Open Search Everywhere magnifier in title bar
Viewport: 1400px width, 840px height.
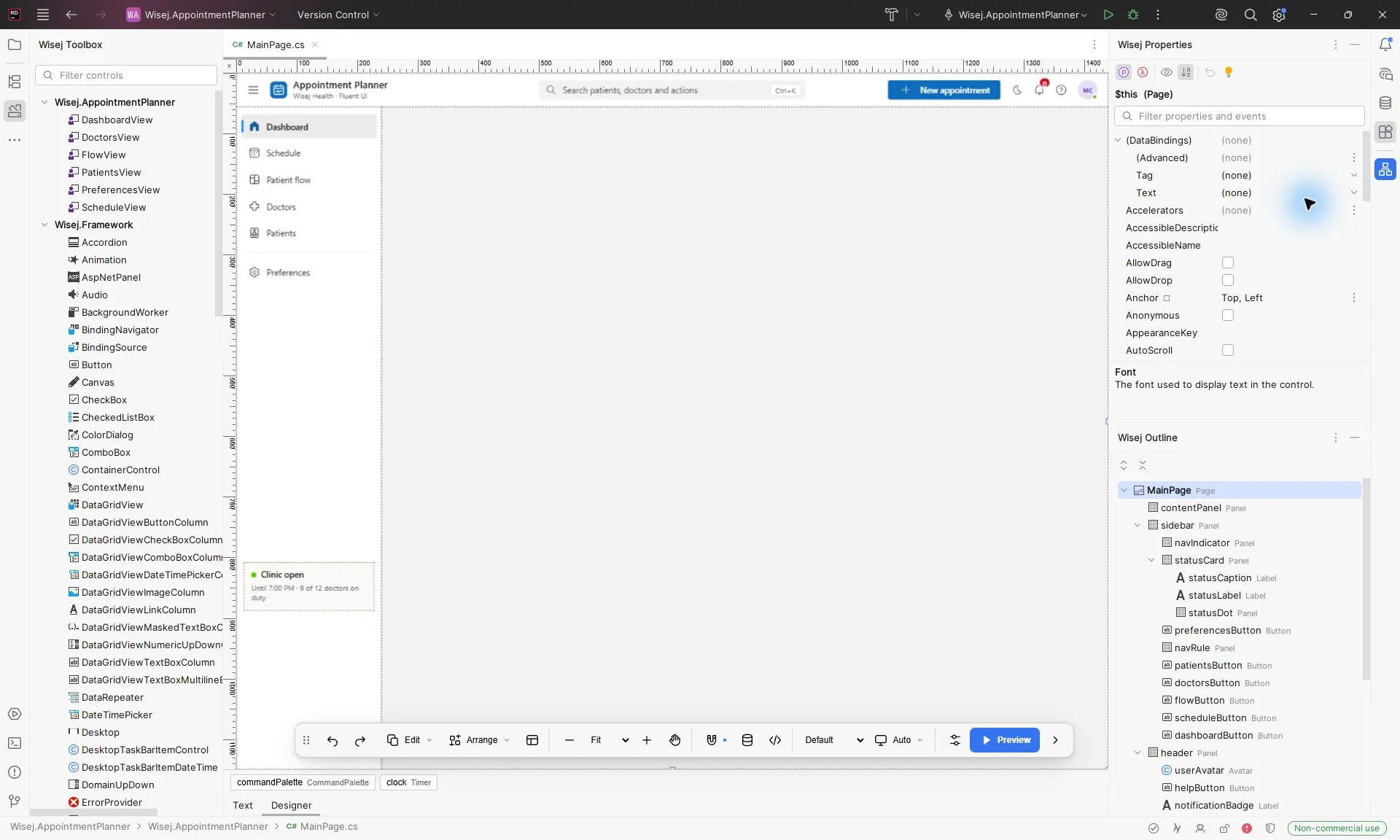[x=1251, y=15]
